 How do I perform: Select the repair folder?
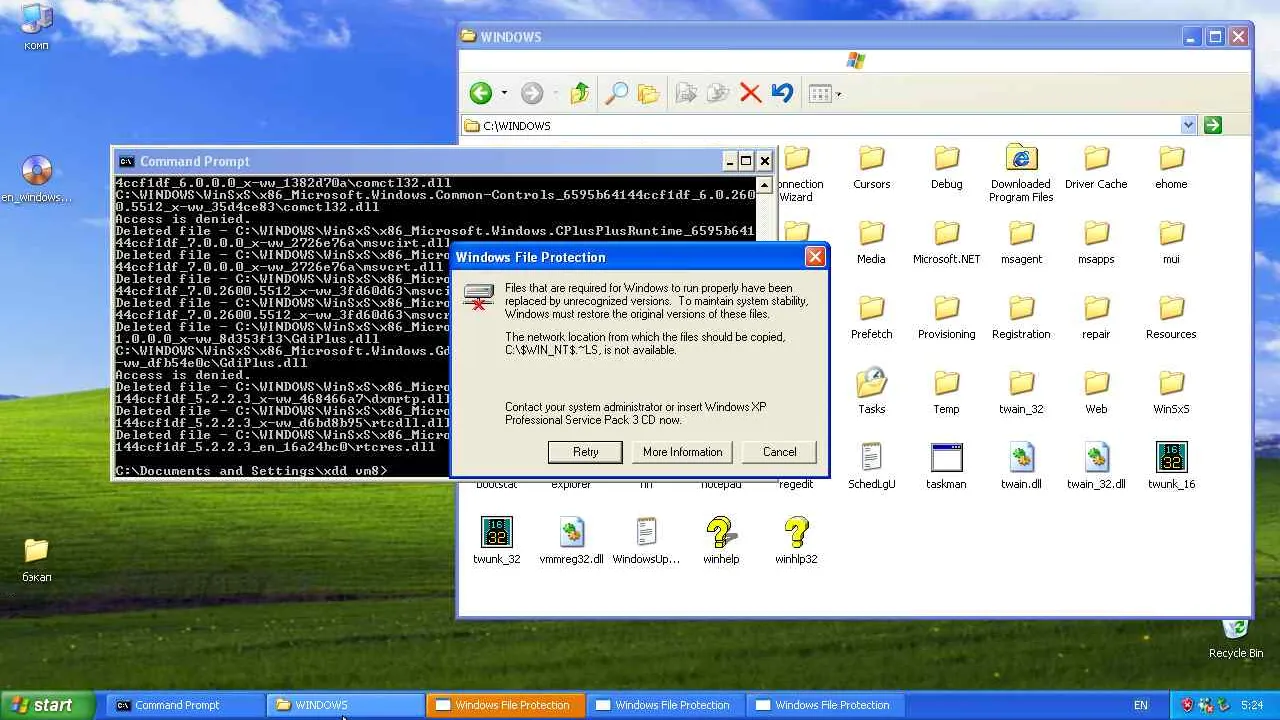pyautogui.click(x=1096, y=317)
